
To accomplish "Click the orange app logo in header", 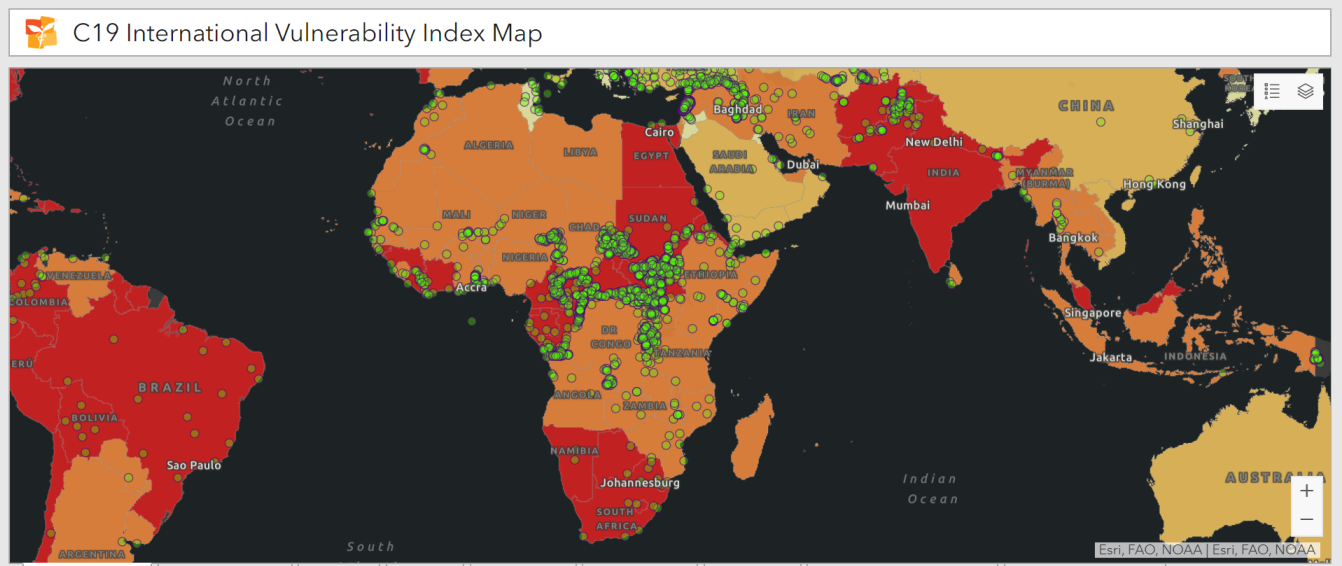I will point(41,33).
